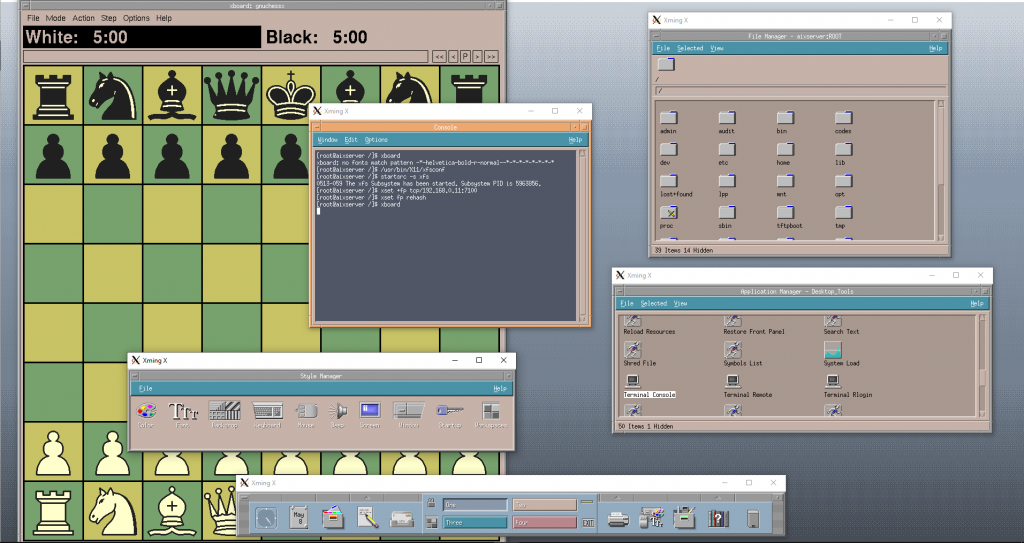Image resolution: width=1024 pixels, height=543 pixels.
Task: Select the Terminal Rlogin icon in Application Manager
Action: coord(833,381)
